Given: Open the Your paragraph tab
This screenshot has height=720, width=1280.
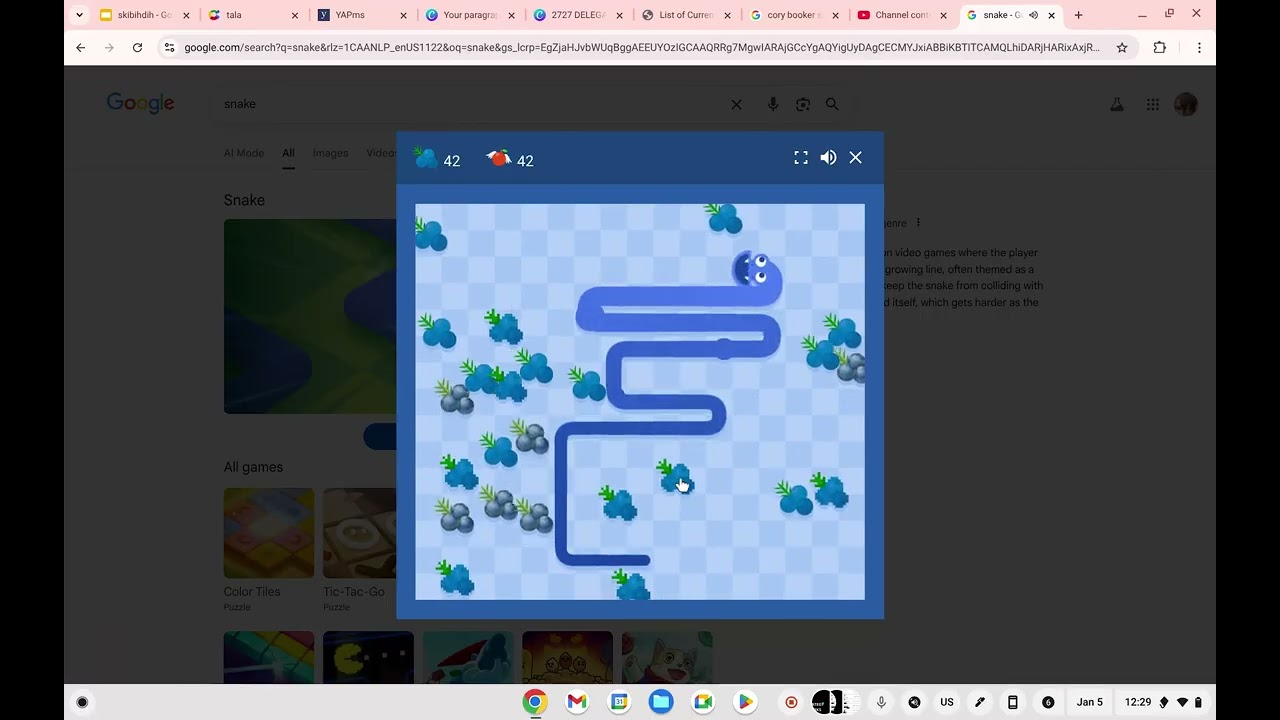Looking at the screenshot, I should pos(468,15).
